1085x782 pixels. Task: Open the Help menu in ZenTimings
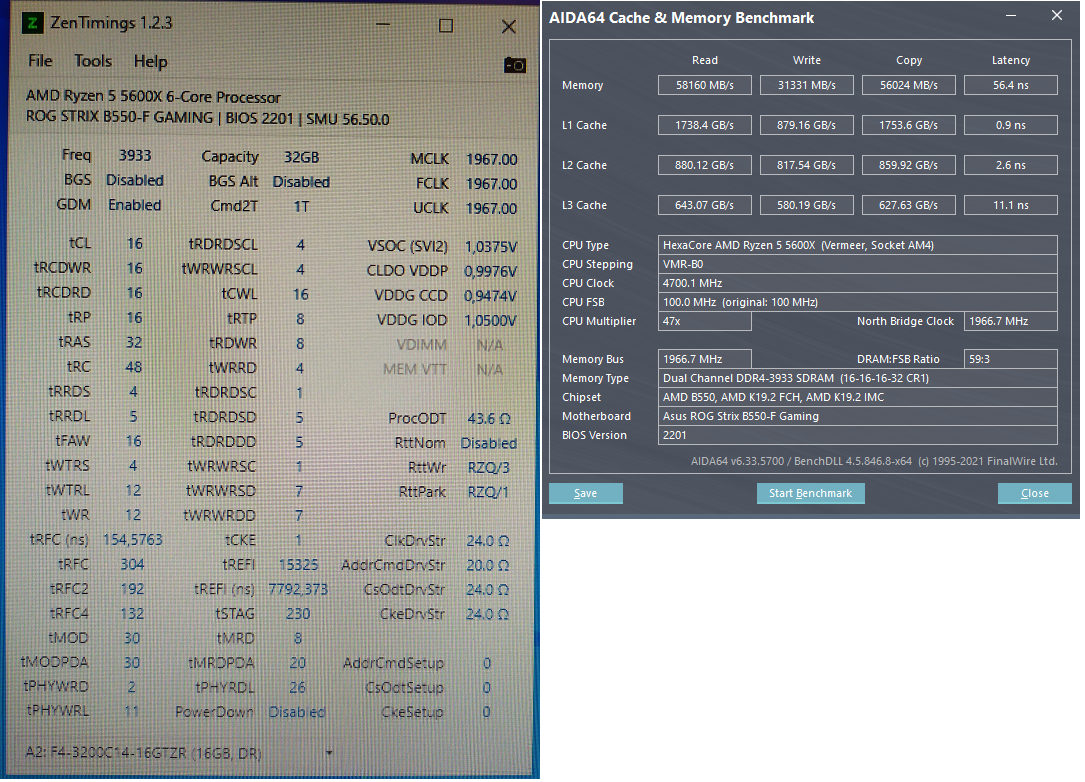point(150,62)
